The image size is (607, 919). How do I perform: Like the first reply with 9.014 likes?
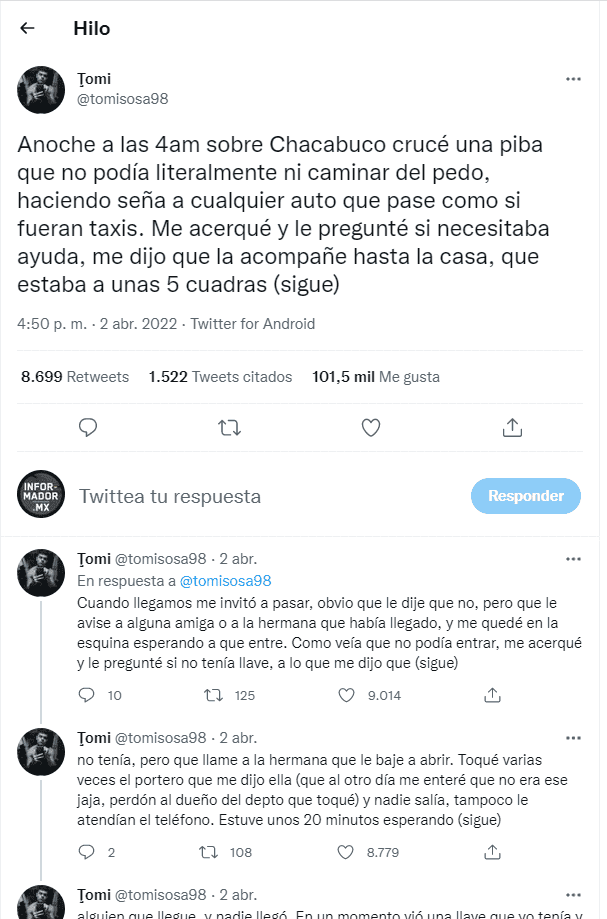pyautogui.click(x=347, y=695)
